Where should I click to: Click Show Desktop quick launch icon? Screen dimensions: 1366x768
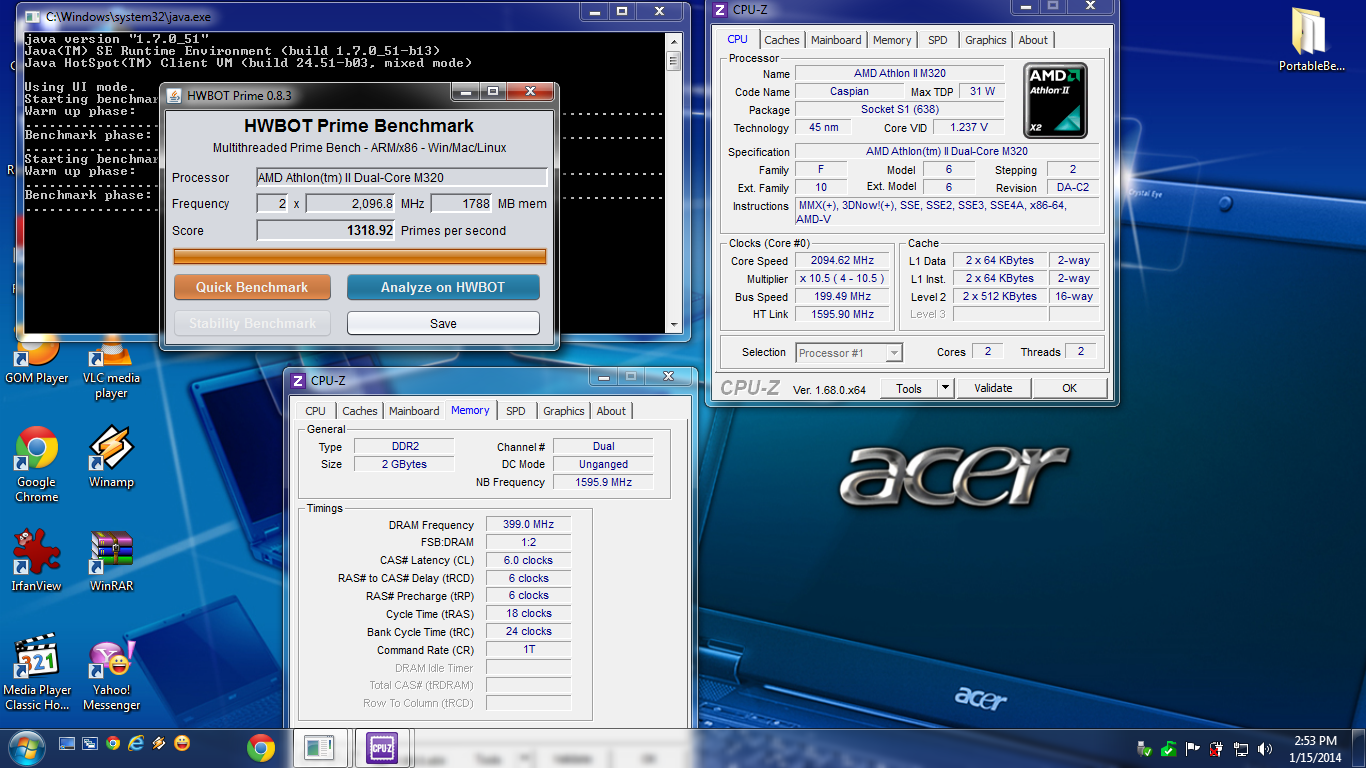click(x=67, y=744)
